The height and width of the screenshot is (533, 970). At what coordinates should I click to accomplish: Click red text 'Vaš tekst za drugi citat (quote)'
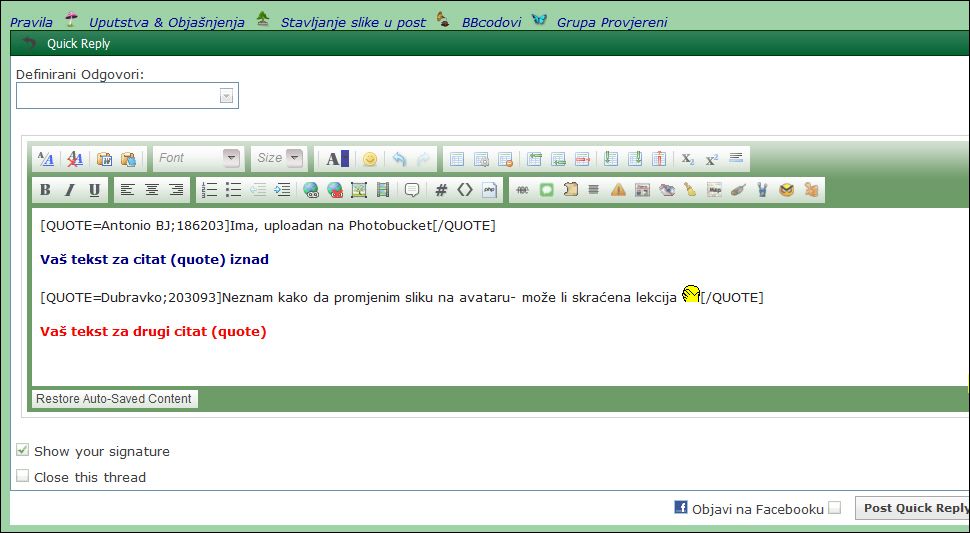coord(153,331)
